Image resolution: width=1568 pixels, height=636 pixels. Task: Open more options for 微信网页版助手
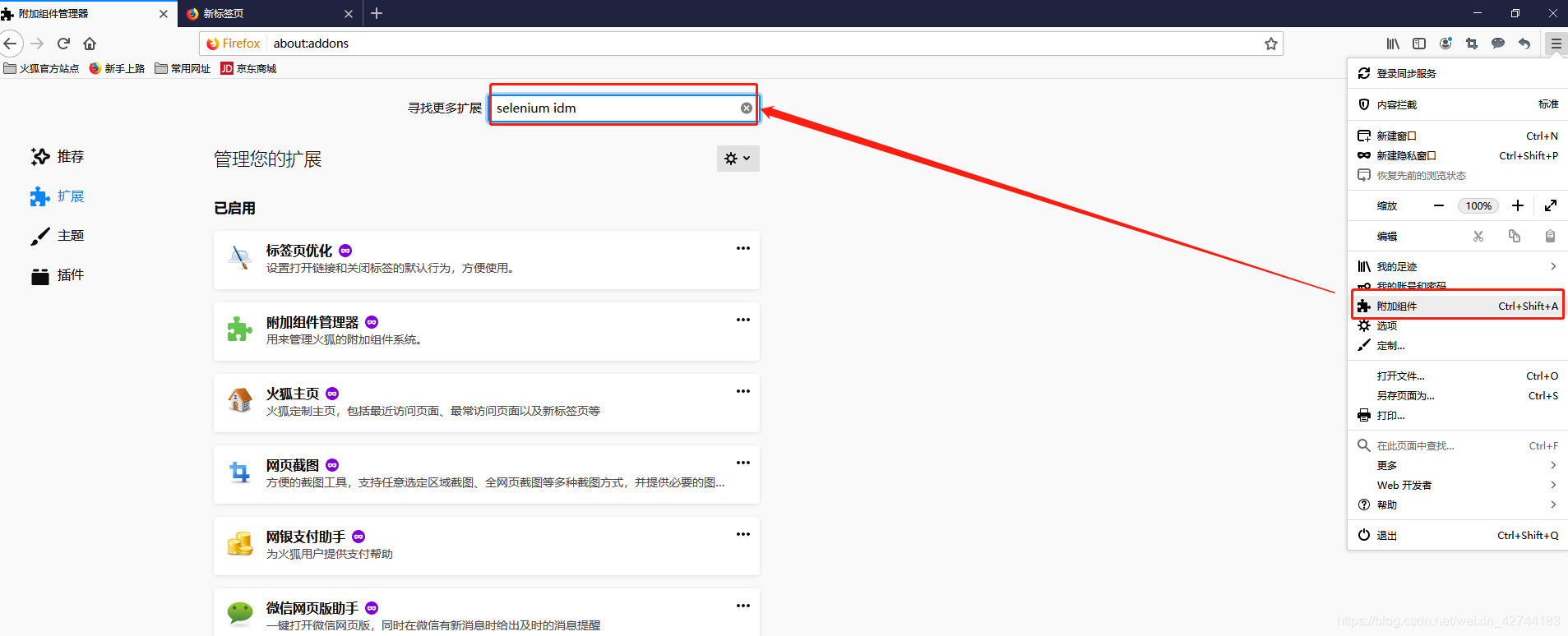743,606
